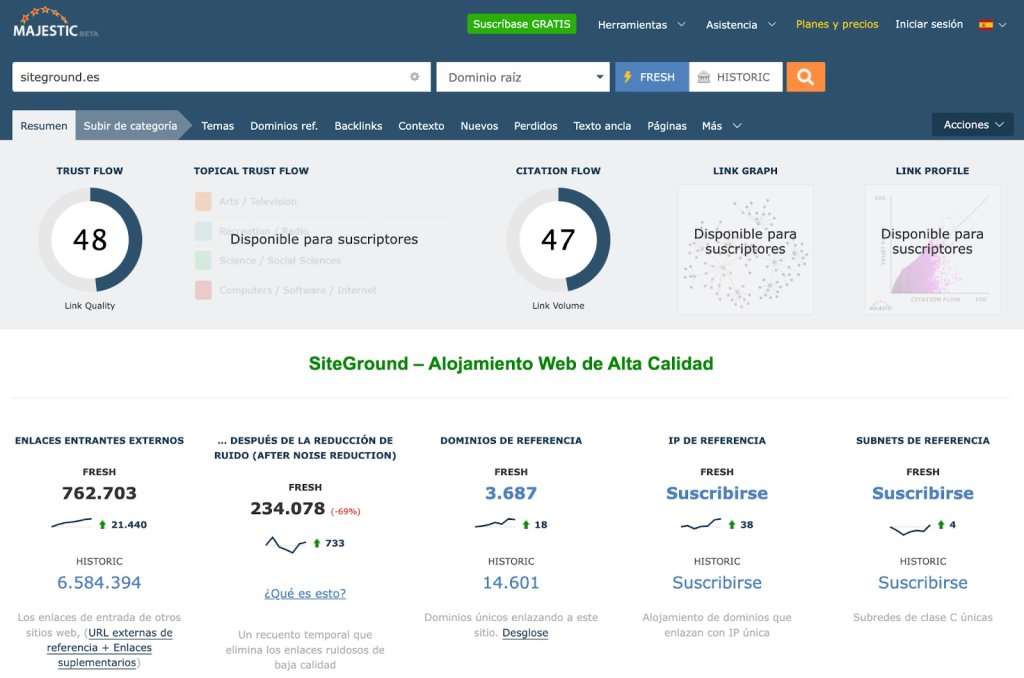This screenshot has height=678, width=1024.
Task: Click the noise-reduced count 234.078
Action: pyautogui.click(x=287, y=508)
